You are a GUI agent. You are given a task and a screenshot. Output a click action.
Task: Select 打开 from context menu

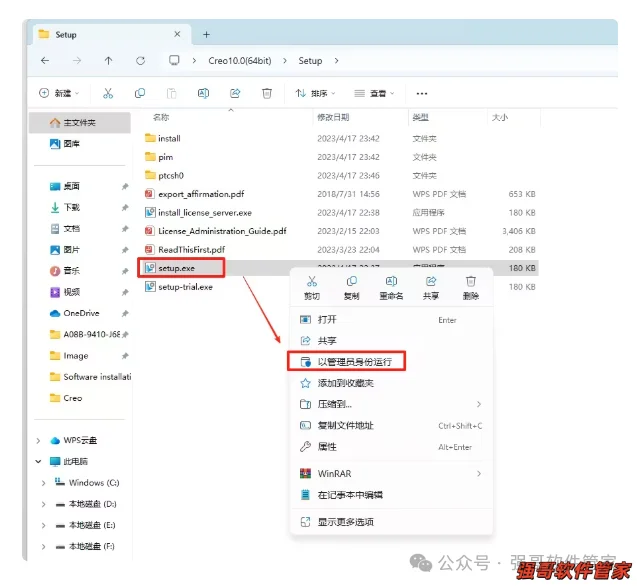[391, 320]
